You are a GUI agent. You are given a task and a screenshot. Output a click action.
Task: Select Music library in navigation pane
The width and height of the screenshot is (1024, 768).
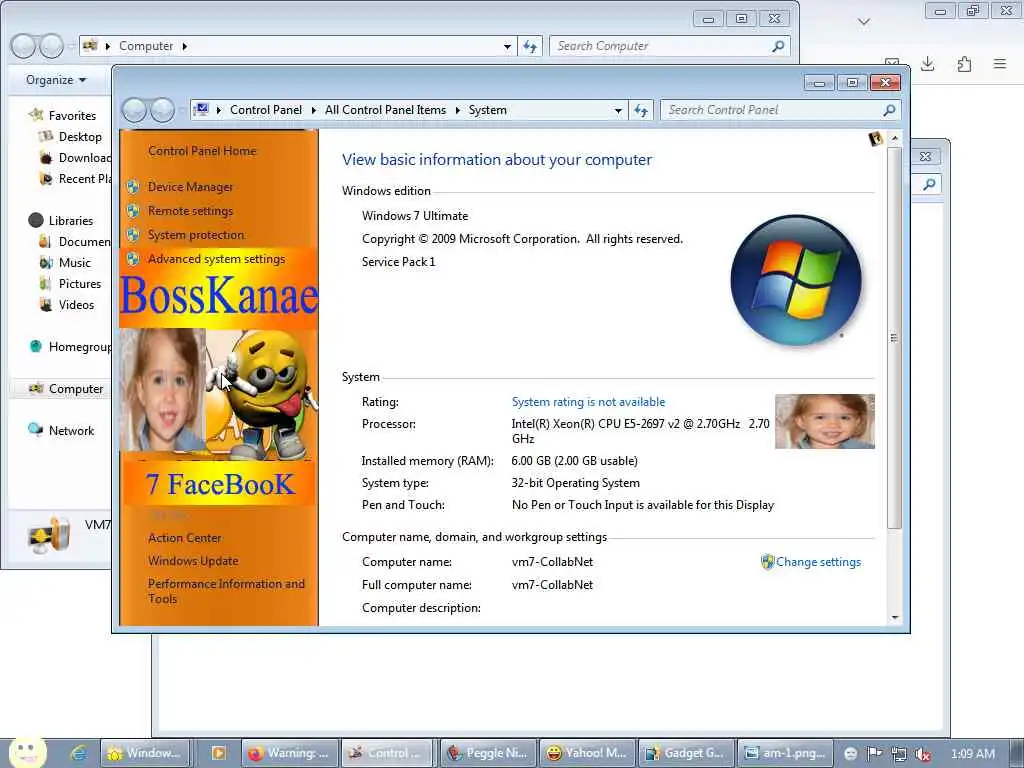tap(74, 263)
